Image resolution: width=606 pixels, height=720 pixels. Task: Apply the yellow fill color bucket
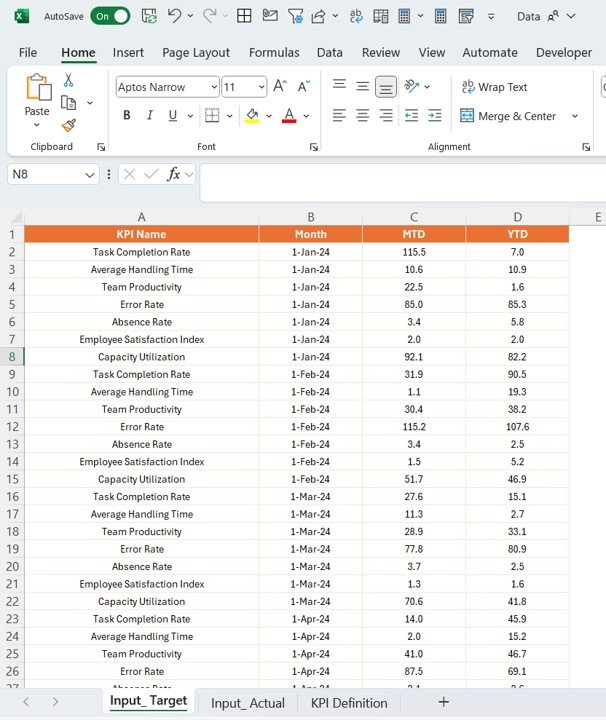[252, 115]
